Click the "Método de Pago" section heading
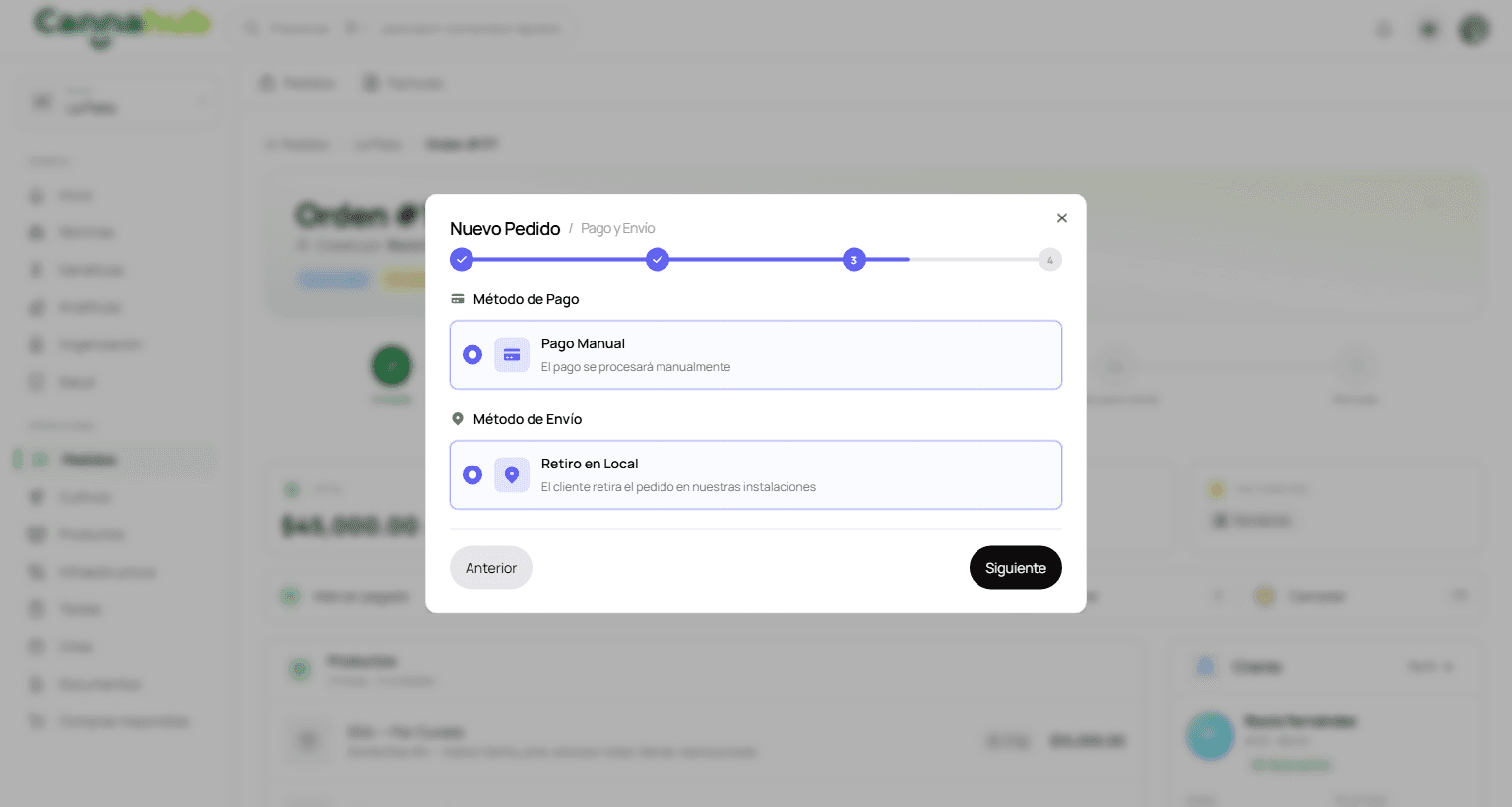1512x807 pixels. pos(526,299)
